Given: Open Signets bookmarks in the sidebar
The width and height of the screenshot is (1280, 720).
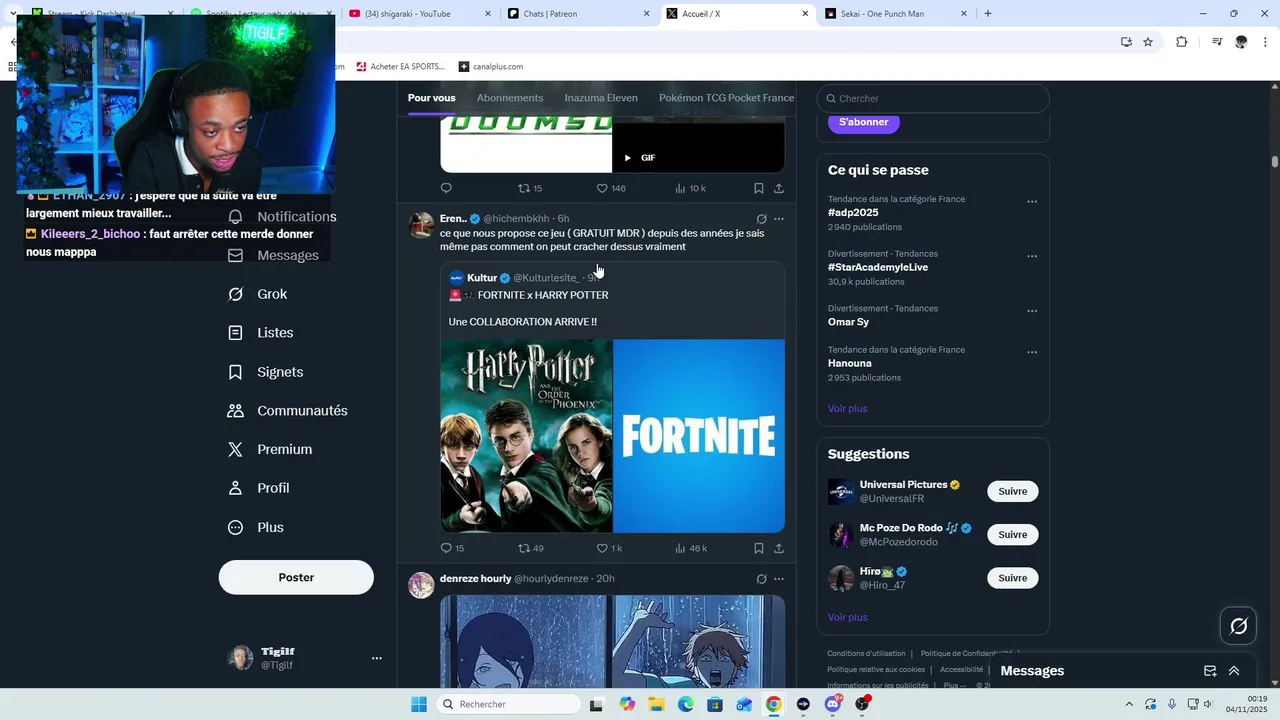Looking at the screenshot, I should click(266, 372).
